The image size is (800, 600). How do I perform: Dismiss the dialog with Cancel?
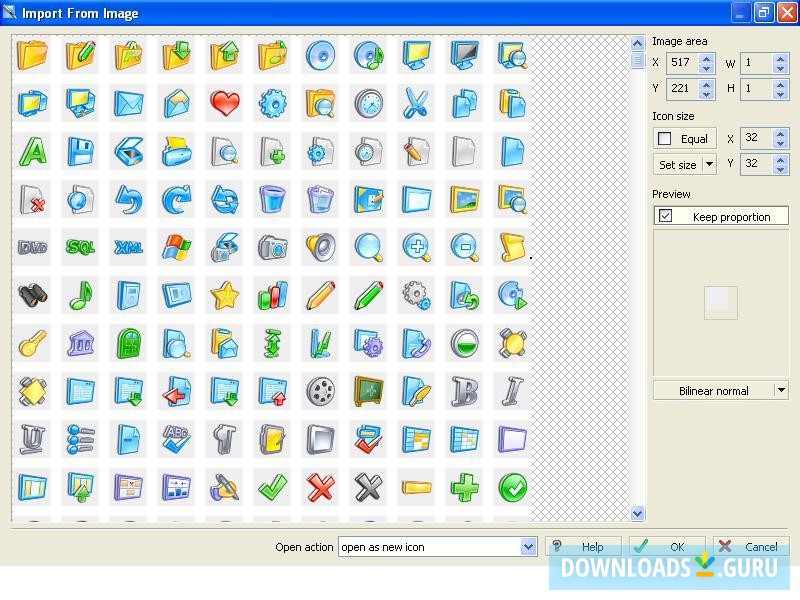[750, 547]
